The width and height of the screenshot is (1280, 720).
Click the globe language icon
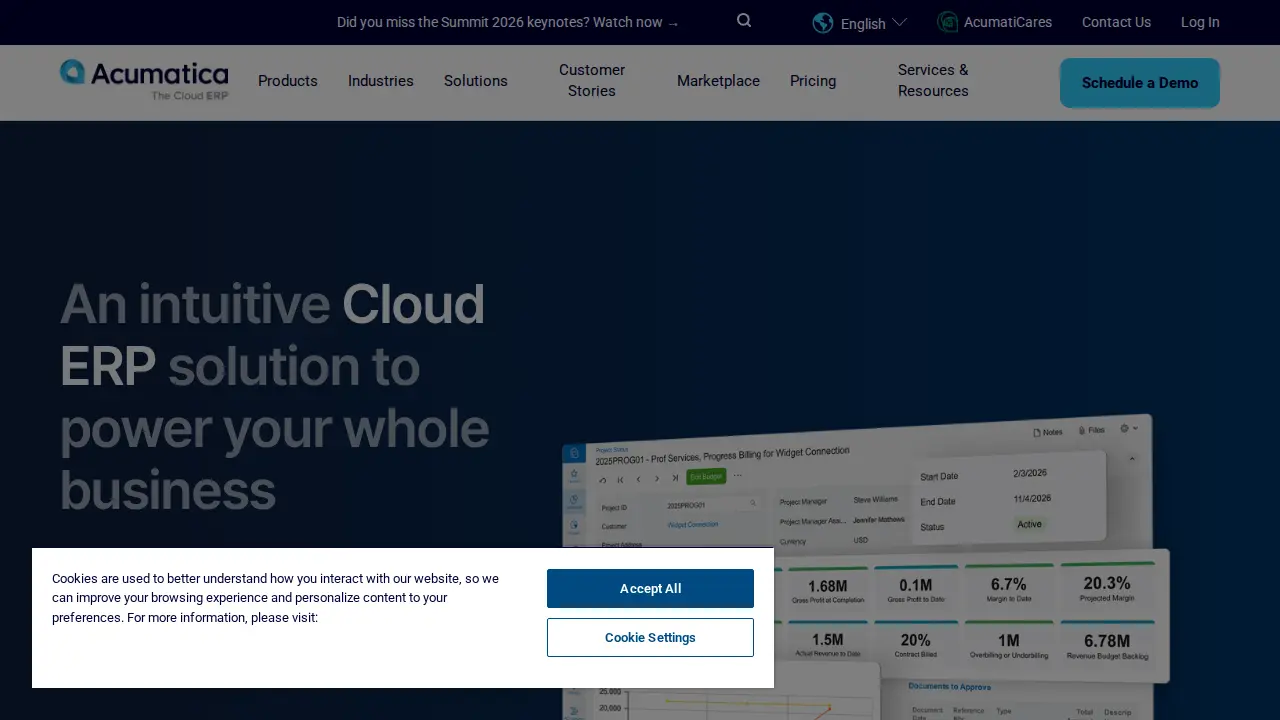[x=823, y=23]
